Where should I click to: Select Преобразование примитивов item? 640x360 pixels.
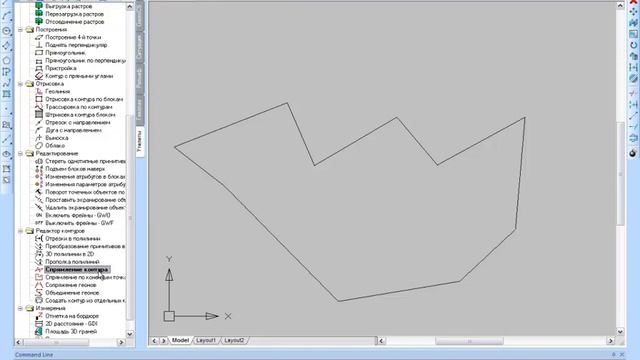click(x=85, y=247)
